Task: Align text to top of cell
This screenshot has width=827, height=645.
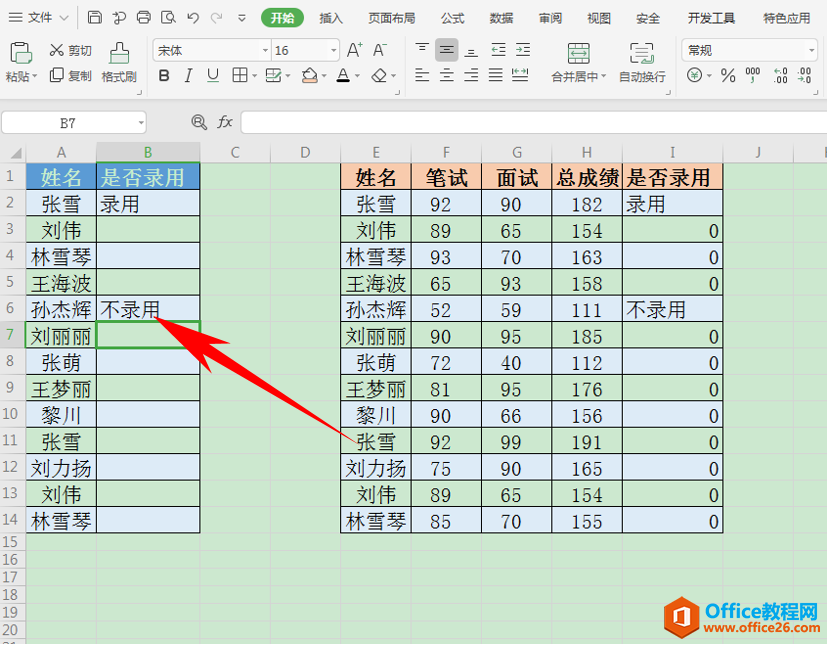Action: (422, 50)
